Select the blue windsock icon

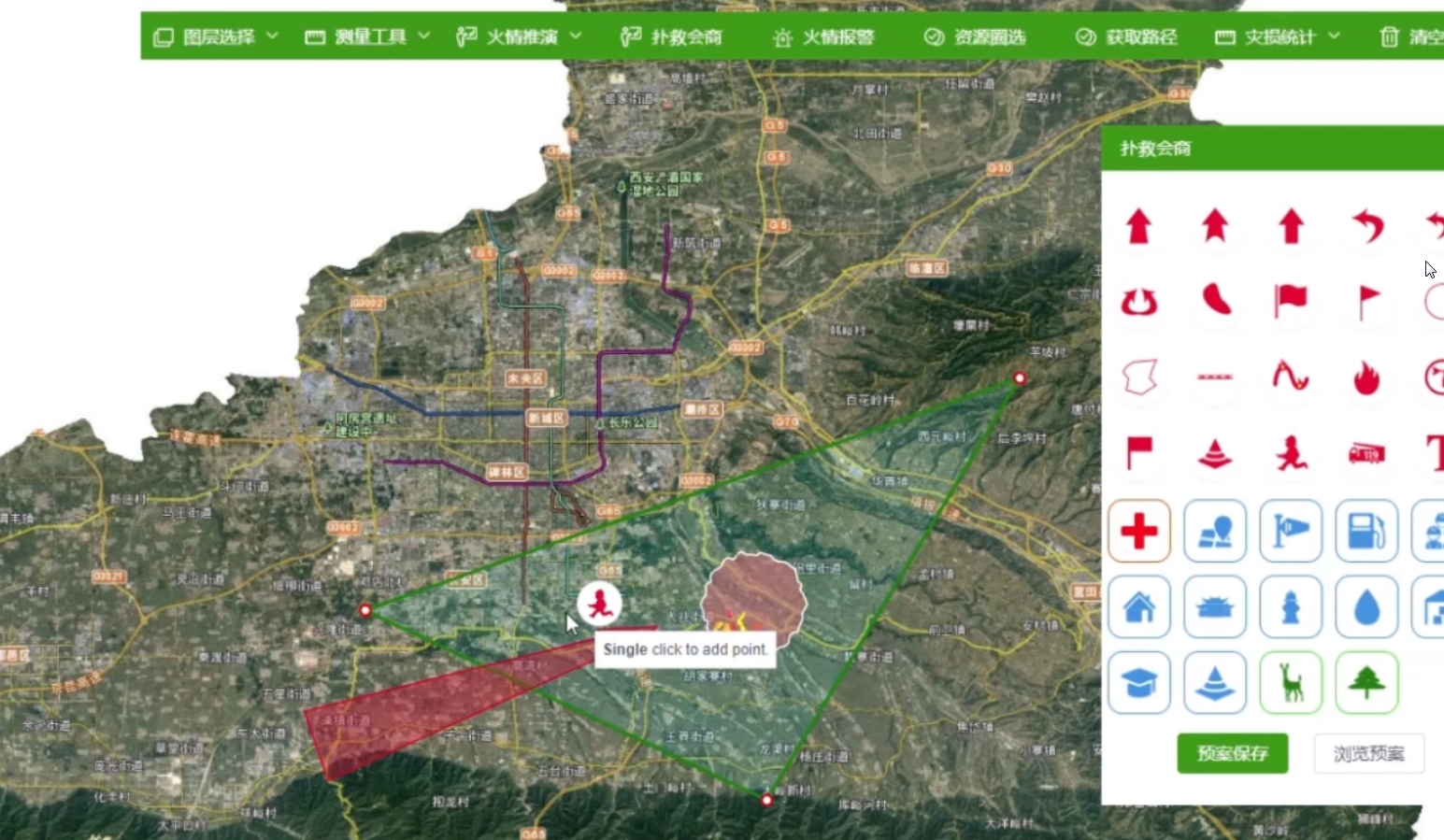[1291, 531]
